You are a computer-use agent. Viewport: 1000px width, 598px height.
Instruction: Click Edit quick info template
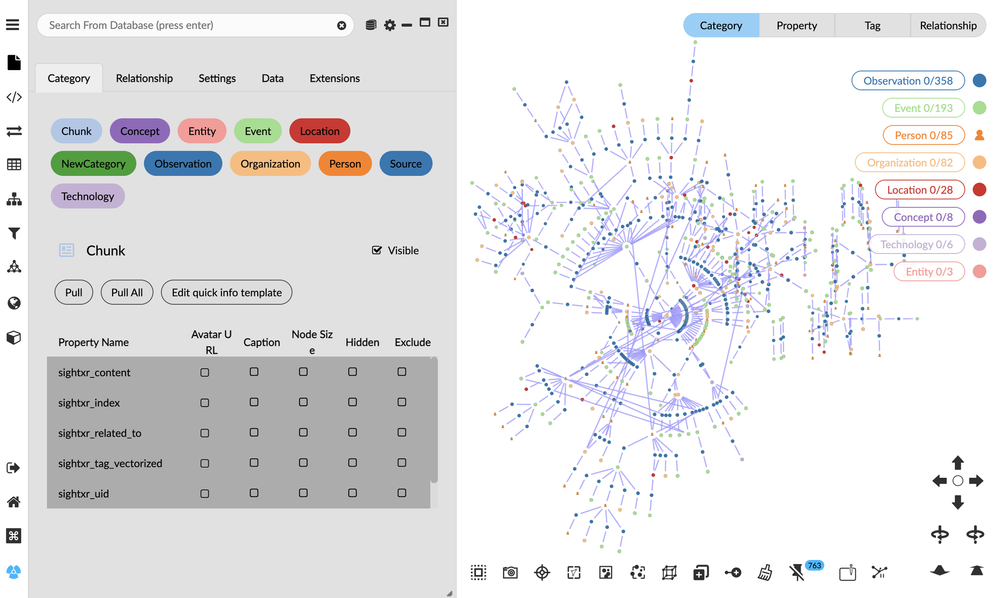(226, 292)
